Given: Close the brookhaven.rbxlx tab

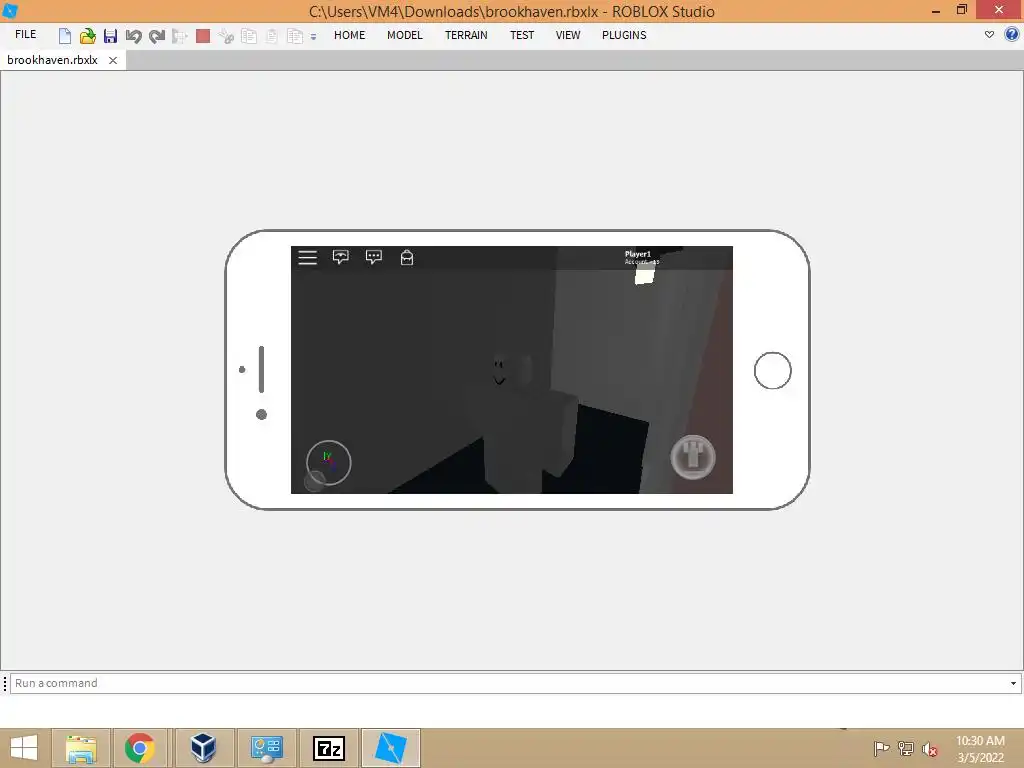Looking at the screenshot, I should 113,60.
